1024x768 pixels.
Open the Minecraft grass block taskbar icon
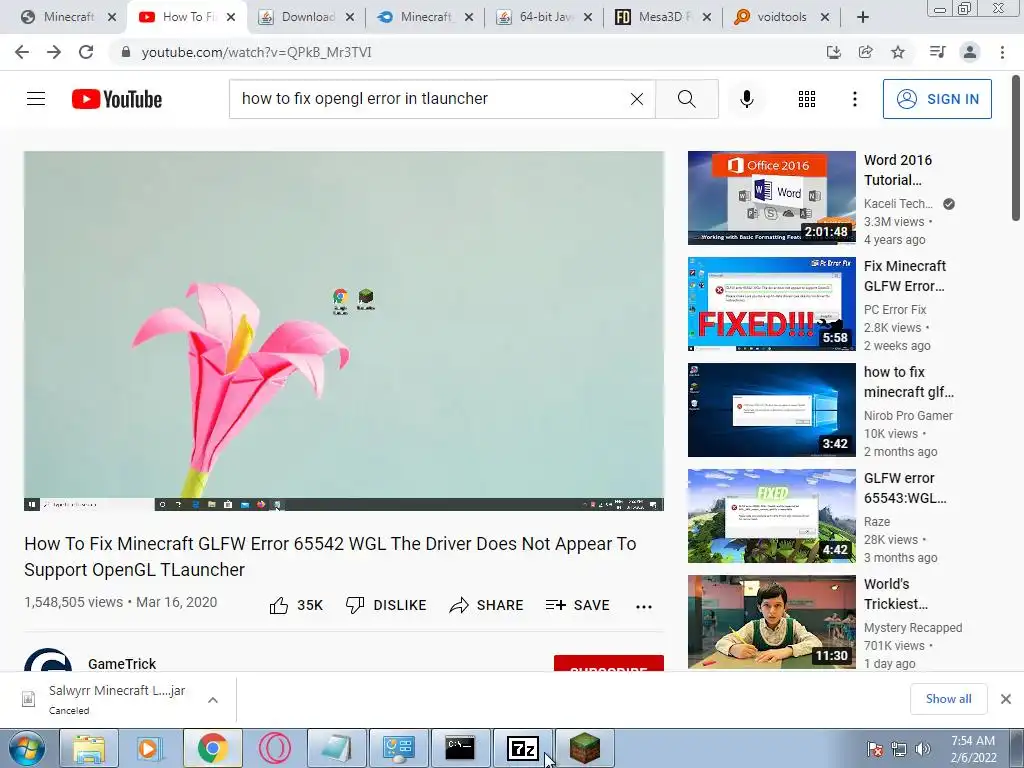click(x=585, y=748)
